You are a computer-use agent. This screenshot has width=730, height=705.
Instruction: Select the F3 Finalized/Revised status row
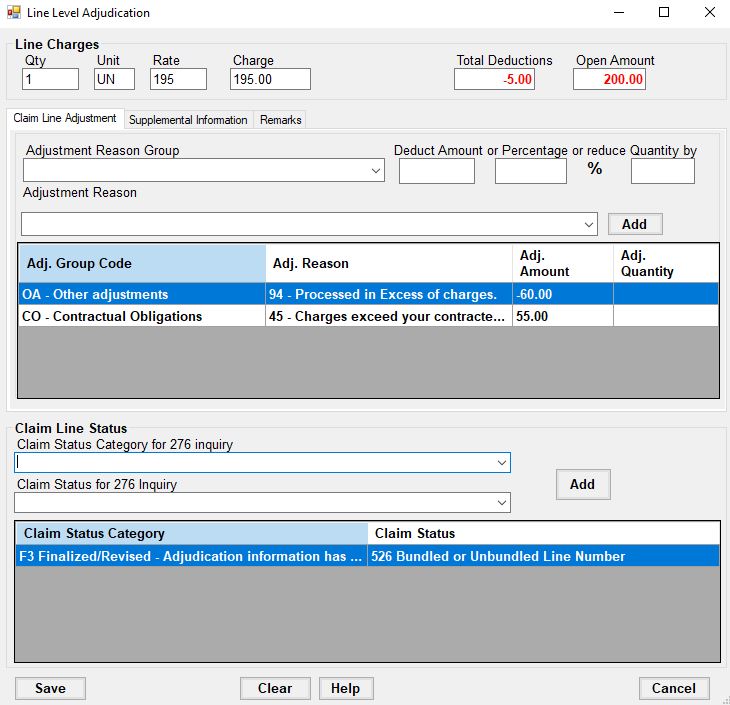368,556
